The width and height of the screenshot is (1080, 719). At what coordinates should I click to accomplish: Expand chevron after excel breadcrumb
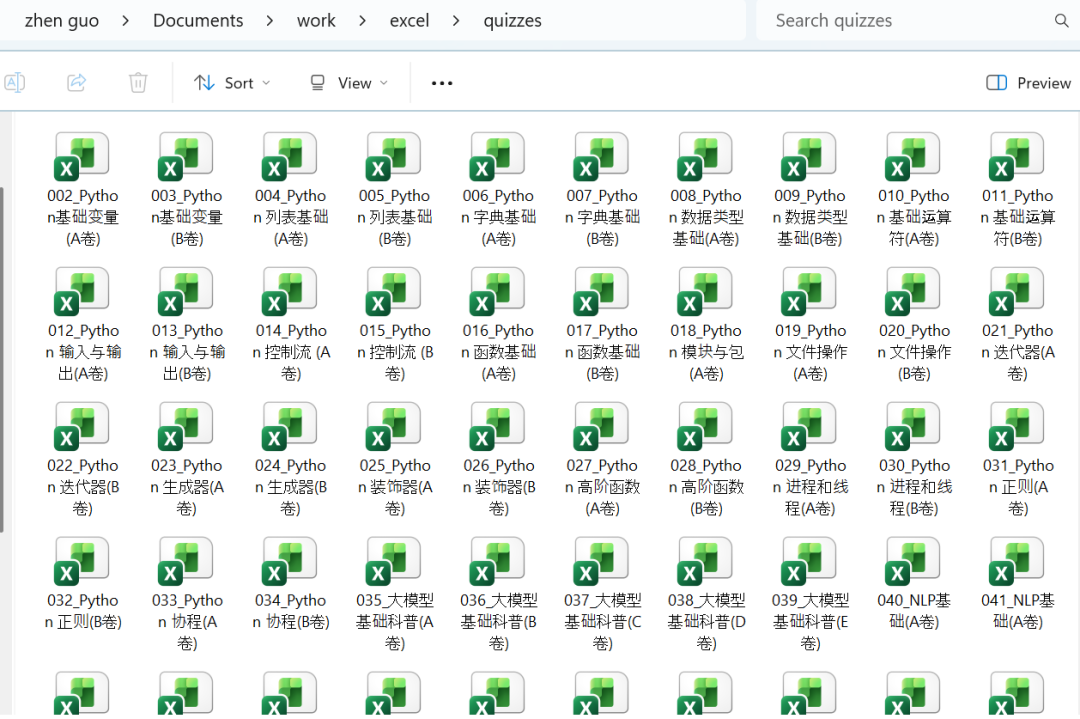[456, 21]
